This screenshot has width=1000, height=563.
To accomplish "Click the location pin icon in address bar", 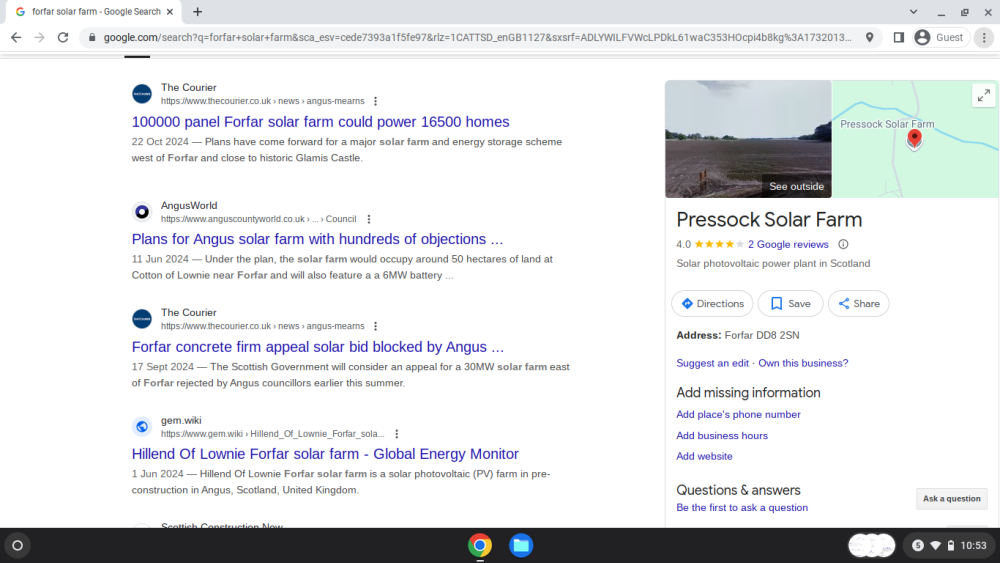I will pyautogui.click(x=869, y=38).
